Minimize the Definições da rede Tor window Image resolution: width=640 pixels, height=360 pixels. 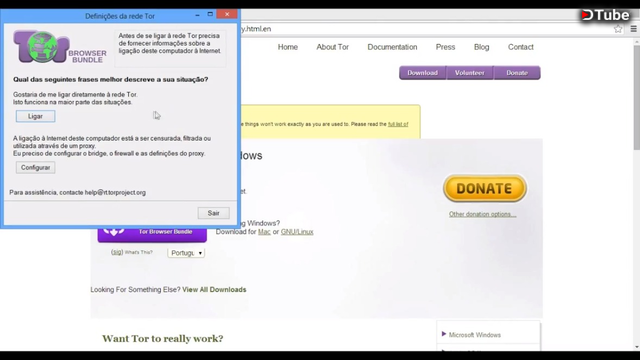[x=198, y=15]
